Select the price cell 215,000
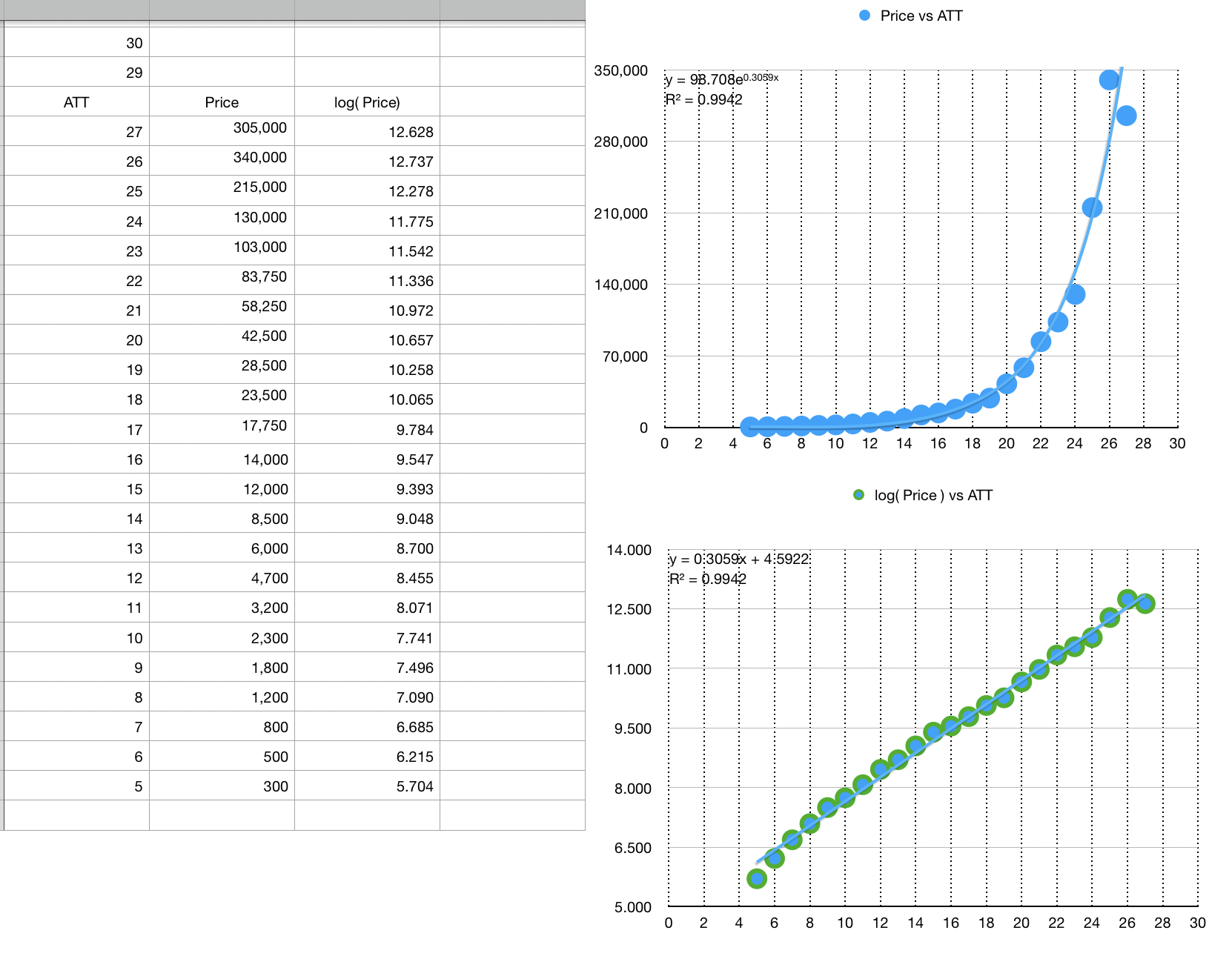Viewport: 1232px width, 956px height. [222, 190]
